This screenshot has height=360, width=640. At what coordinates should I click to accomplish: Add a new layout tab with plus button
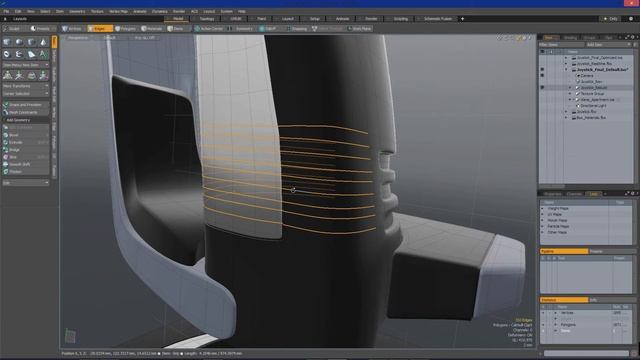(x=462, y=19)
